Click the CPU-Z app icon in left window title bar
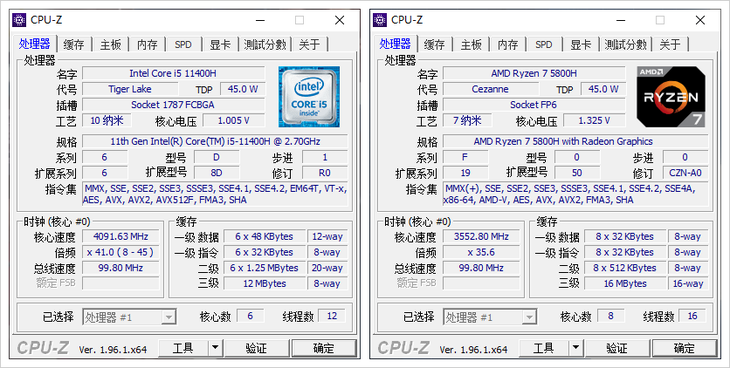Screen dimensions: 730x368 coord(20,20)
